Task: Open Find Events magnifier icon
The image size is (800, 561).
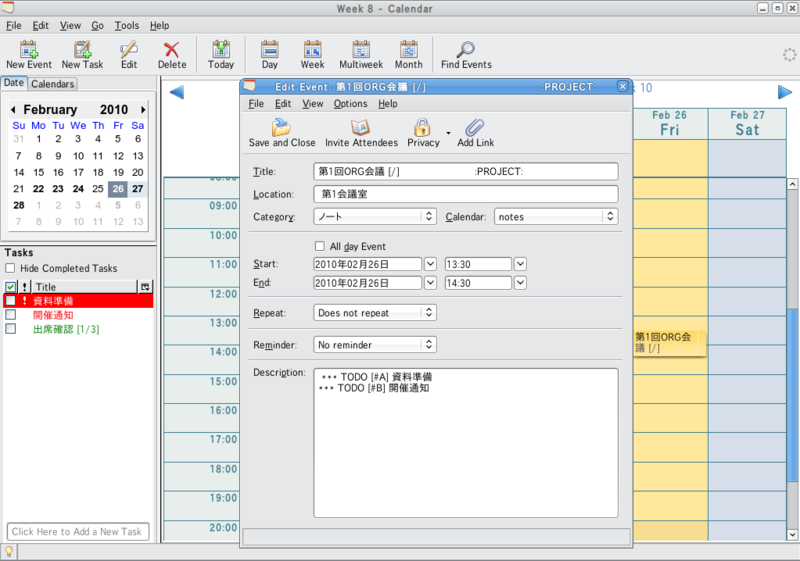Action: 465,50
